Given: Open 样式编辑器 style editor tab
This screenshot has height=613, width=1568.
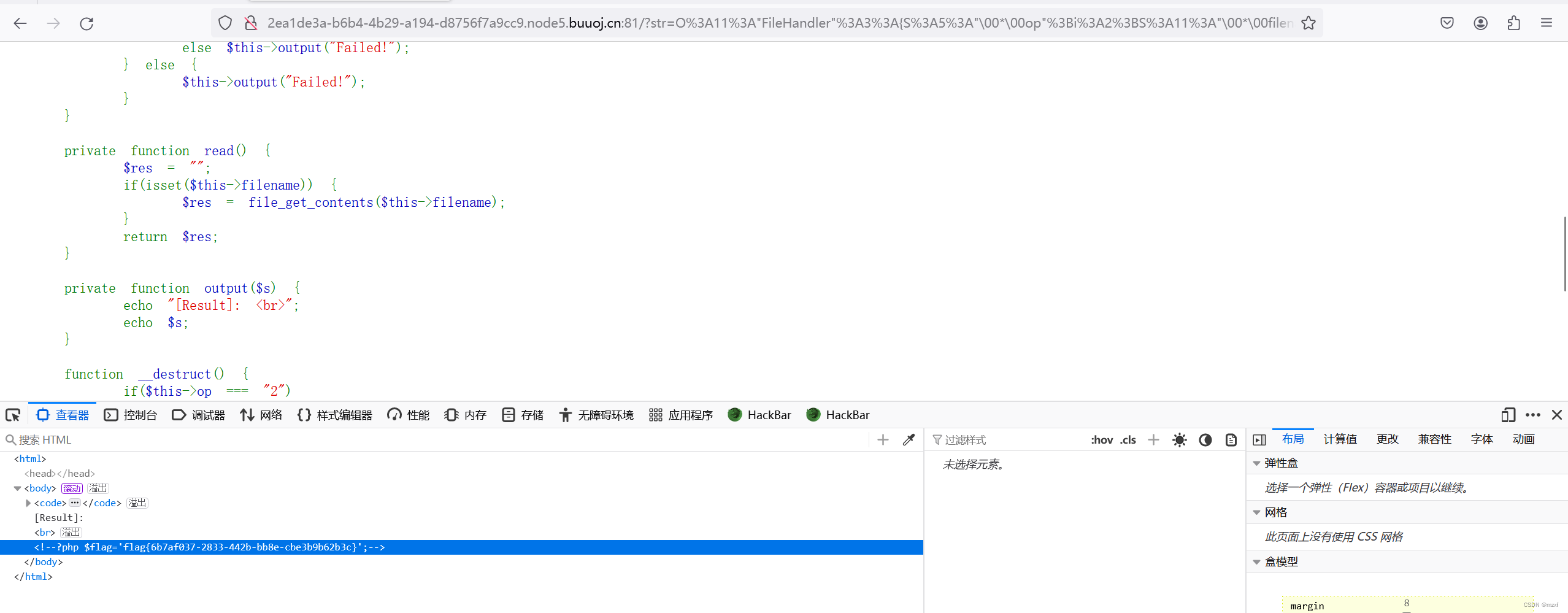Looking at the screenshot, I should [x=335, y=415].
